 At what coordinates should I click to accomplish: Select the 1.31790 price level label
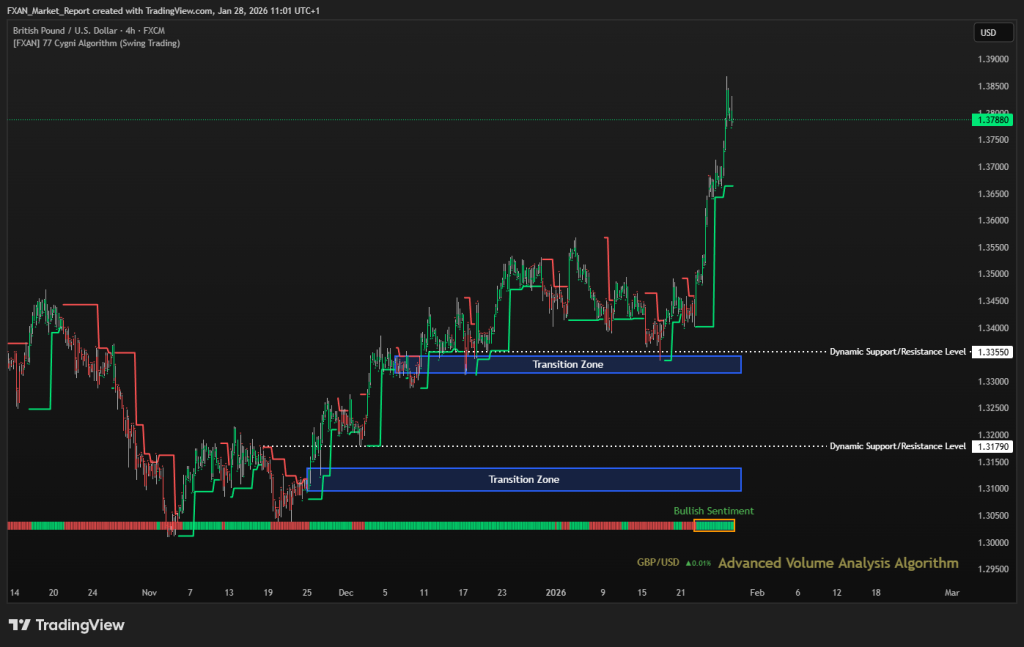point(993,445)
